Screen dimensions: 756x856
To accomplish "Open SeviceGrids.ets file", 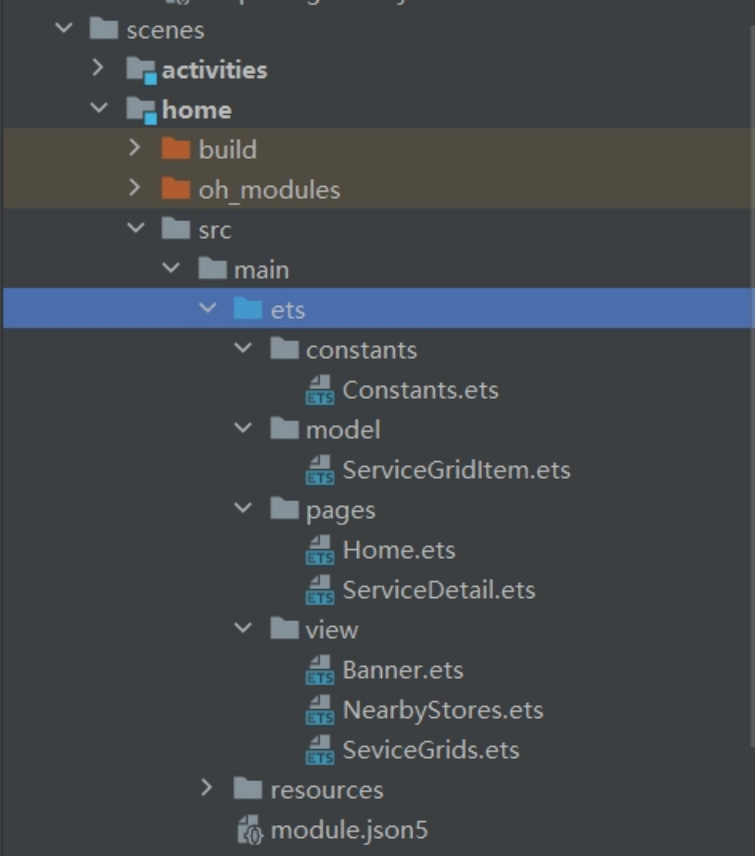I will (x=431, y=750).
